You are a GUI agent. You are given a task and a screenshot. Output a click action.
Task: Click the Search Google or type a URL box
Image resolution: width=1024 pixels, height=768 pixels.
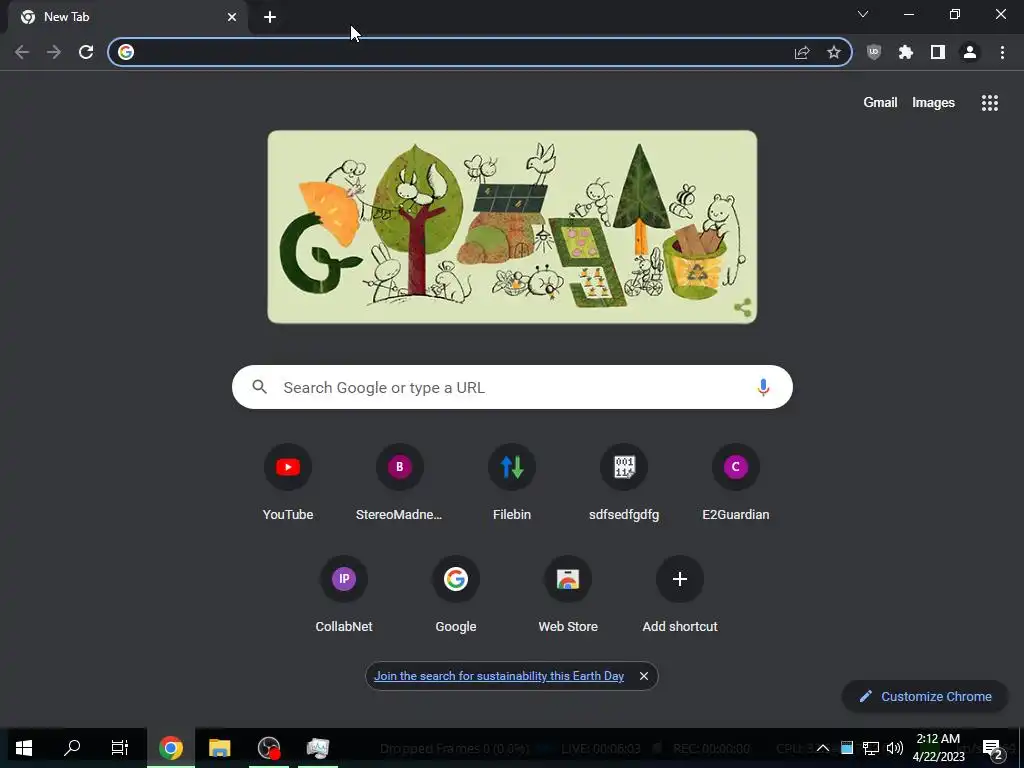pos(512,387)
